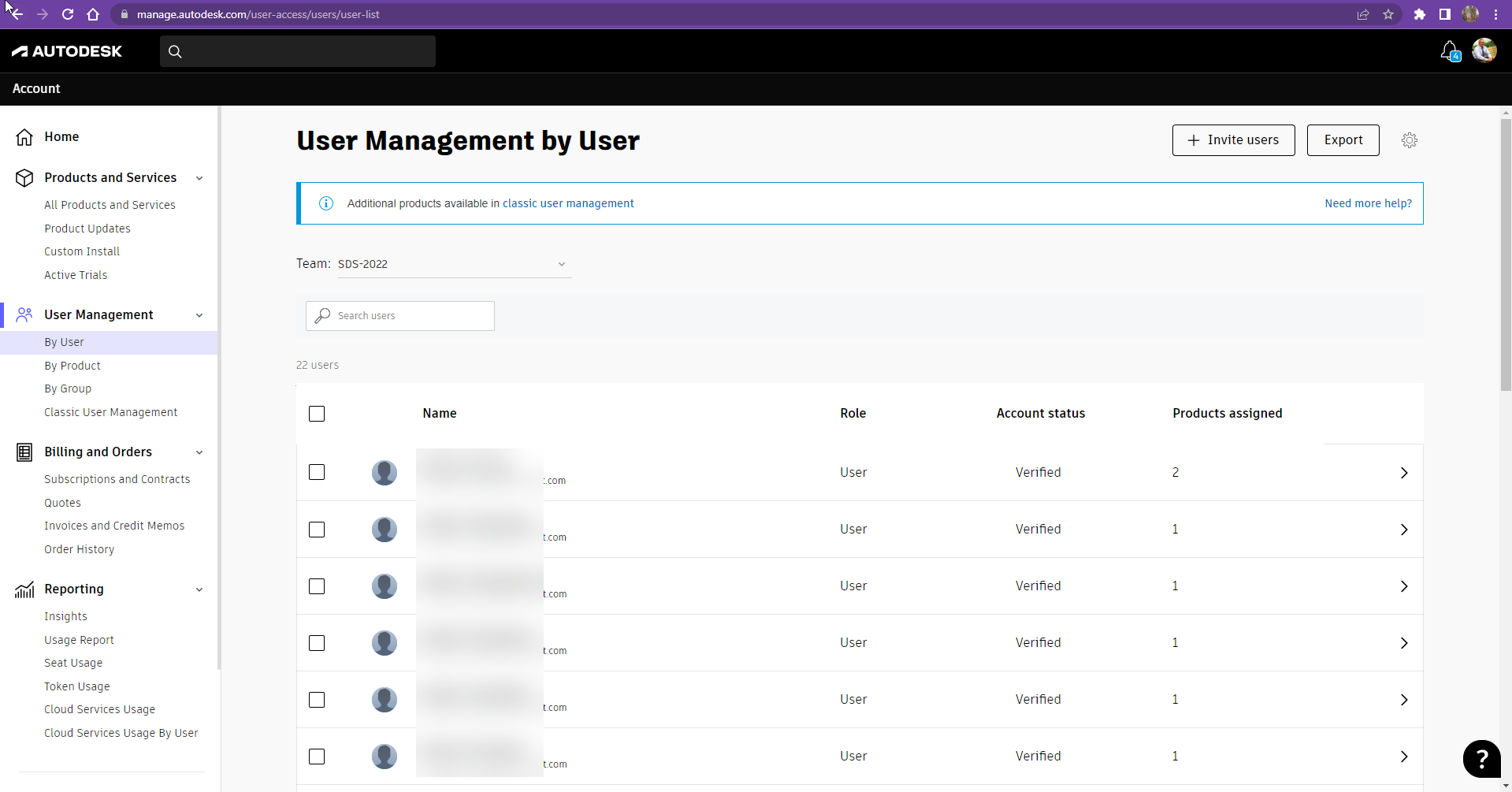Collapse User Management section
This screenshot has height=792, width=1512.
[199, 315]
